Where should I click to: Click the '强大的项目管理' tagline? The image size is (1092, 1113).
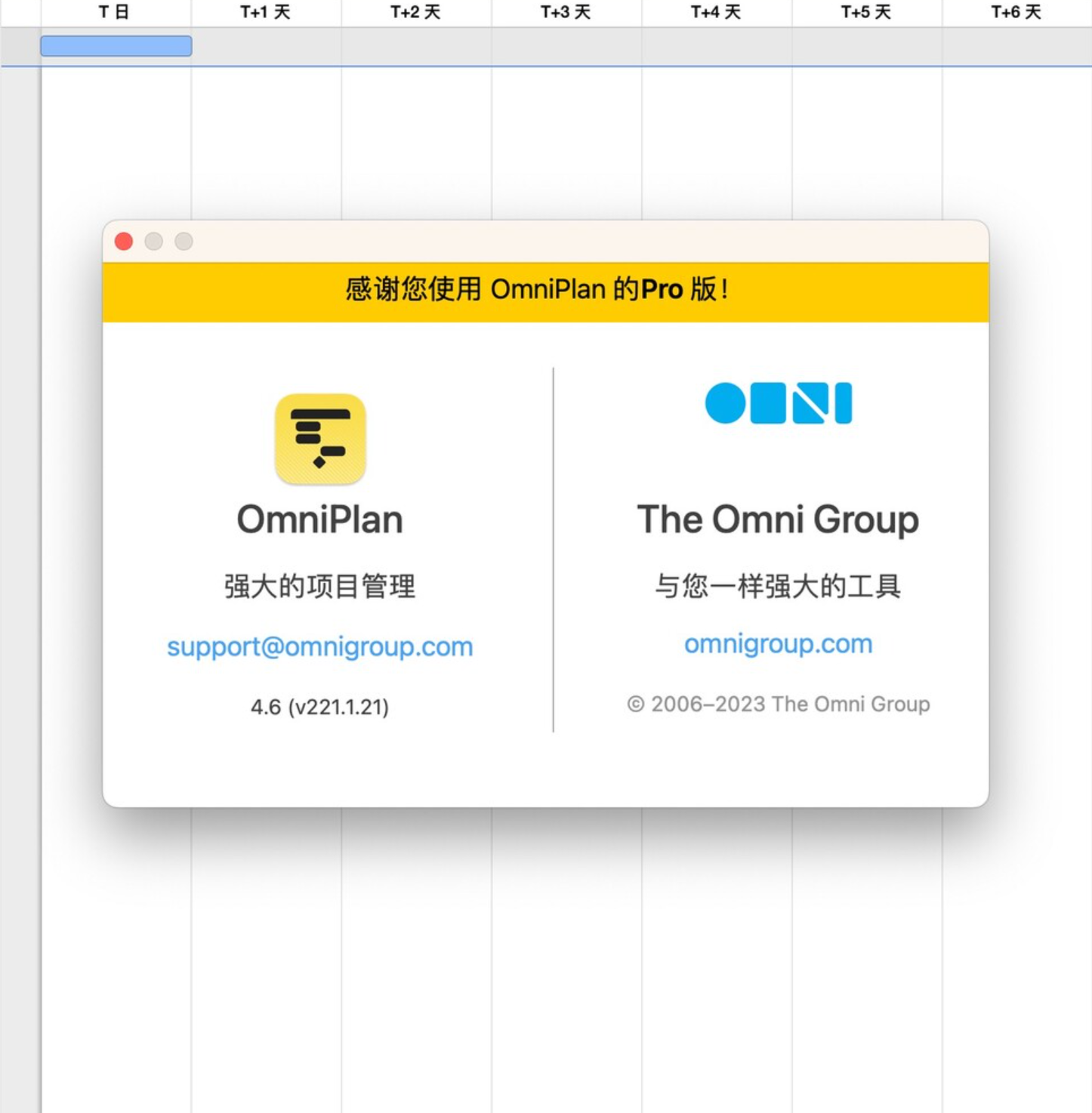tap(320, 586)
